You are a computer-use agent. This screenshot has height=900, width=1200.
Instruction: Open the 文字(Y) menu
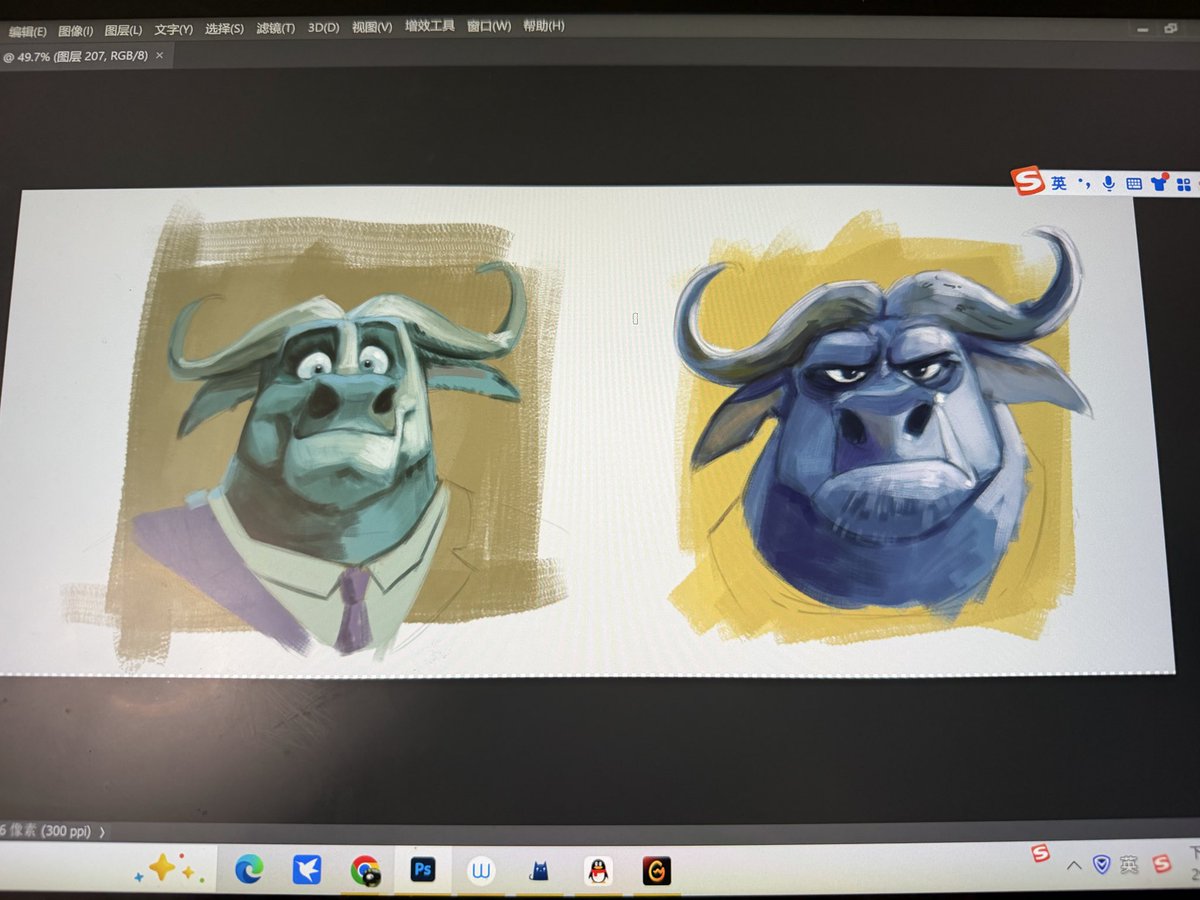click(173, 30)
